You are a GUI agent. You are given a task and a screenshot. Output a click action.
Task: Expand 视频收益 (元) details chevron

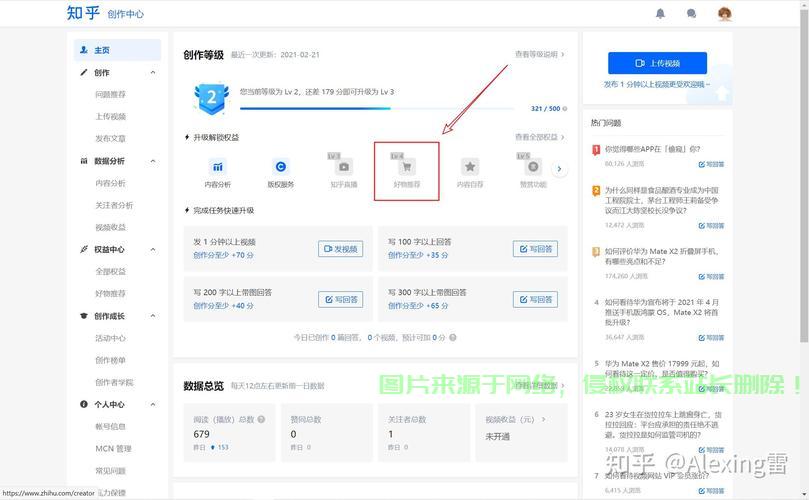coord(543,420)
